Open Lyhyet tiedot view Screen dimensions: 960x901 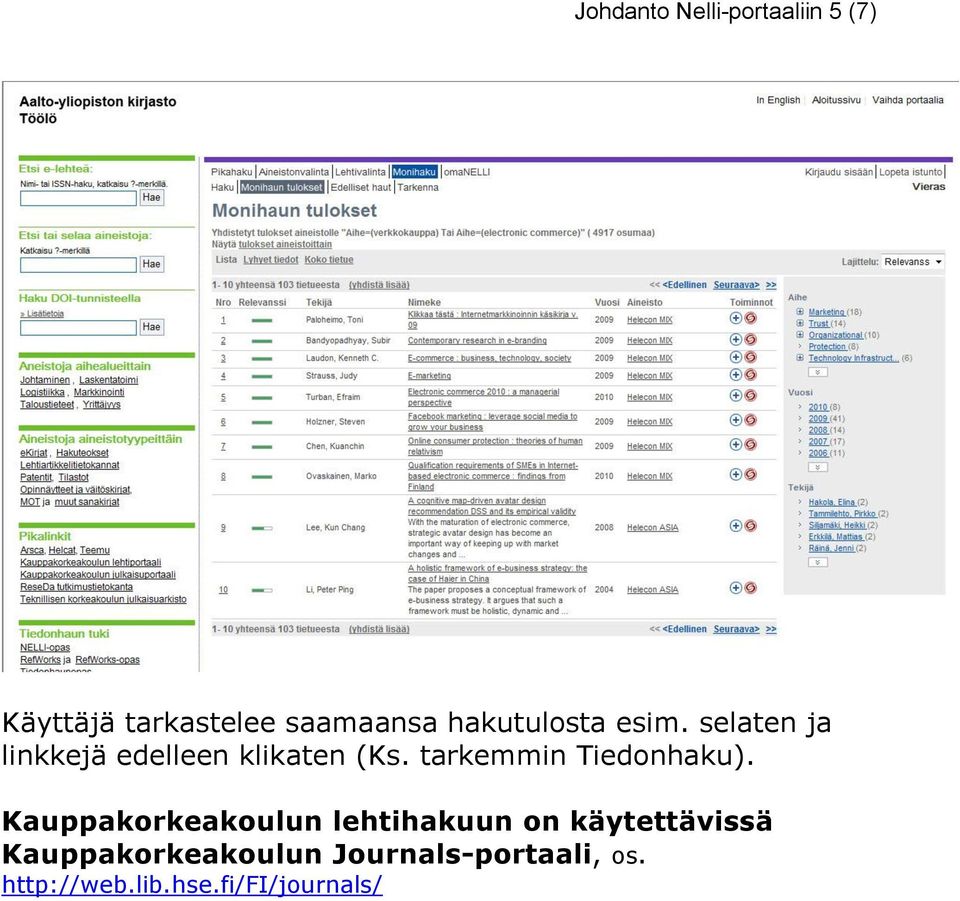tap(271, 260)
